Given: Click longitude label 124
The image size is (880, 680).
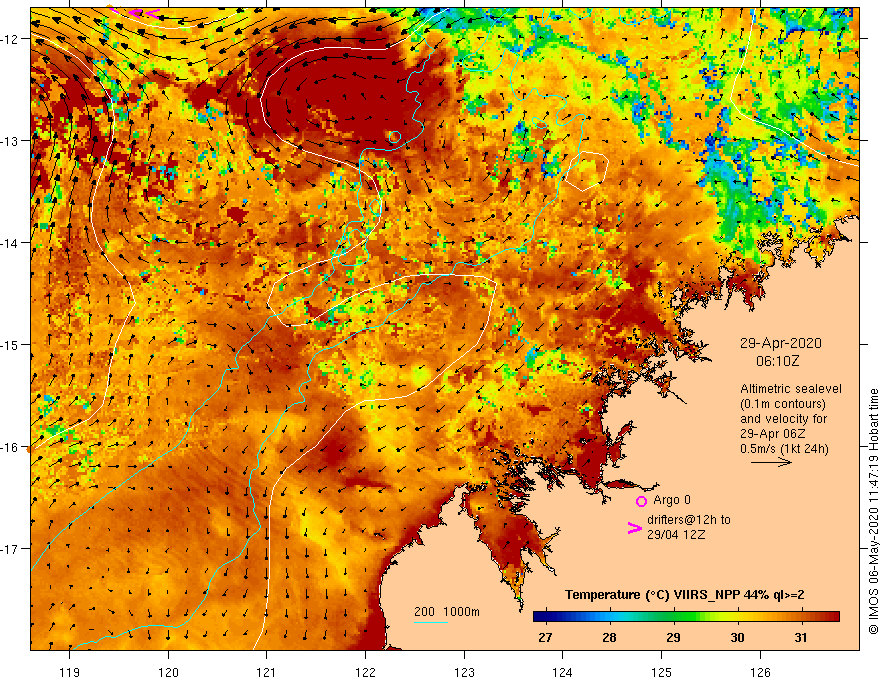Looking at the screenshot, I should (x=563, y=672).
